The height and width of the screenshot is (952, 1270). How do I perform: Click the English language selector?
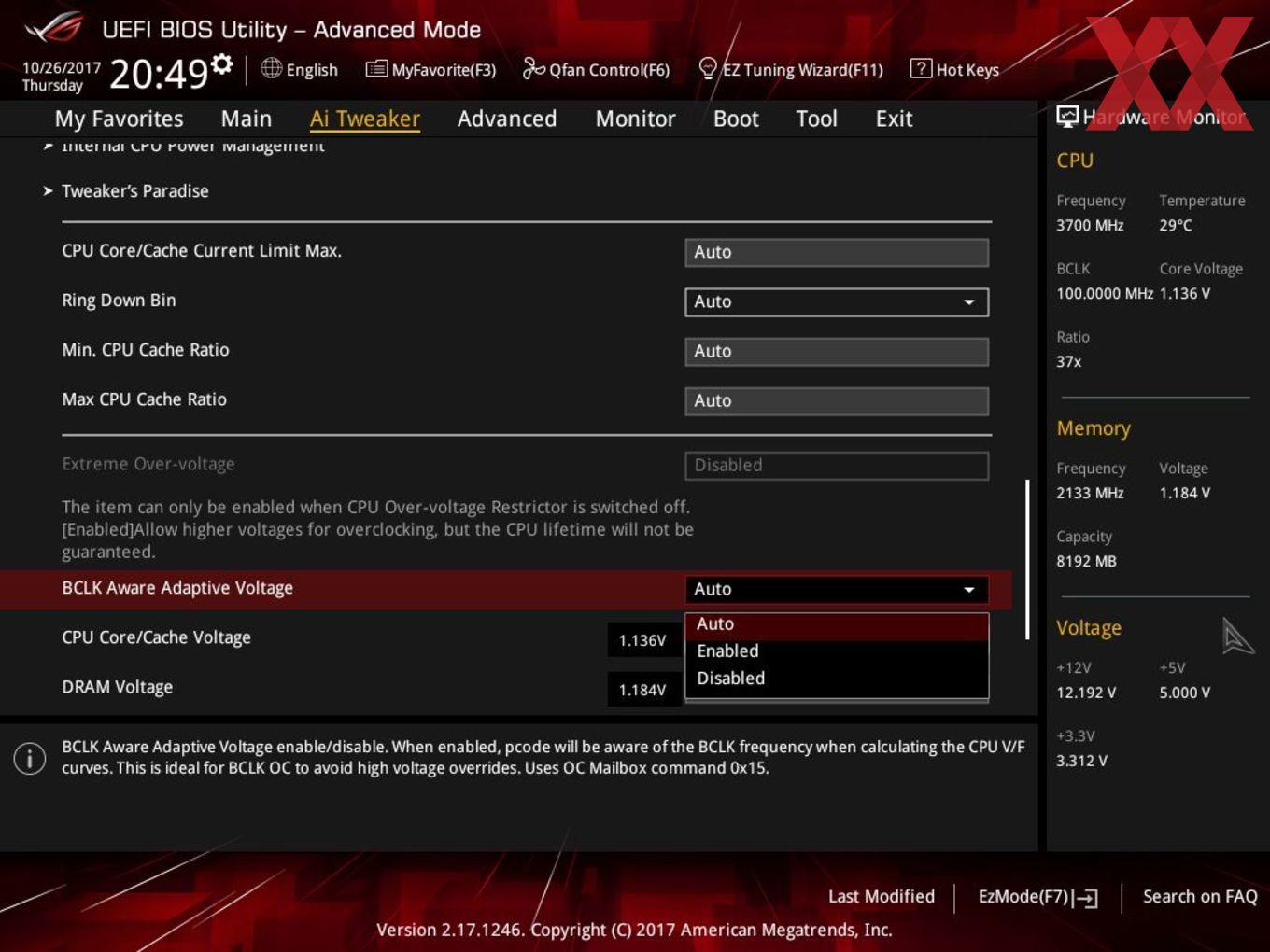[x=300, y=69]
